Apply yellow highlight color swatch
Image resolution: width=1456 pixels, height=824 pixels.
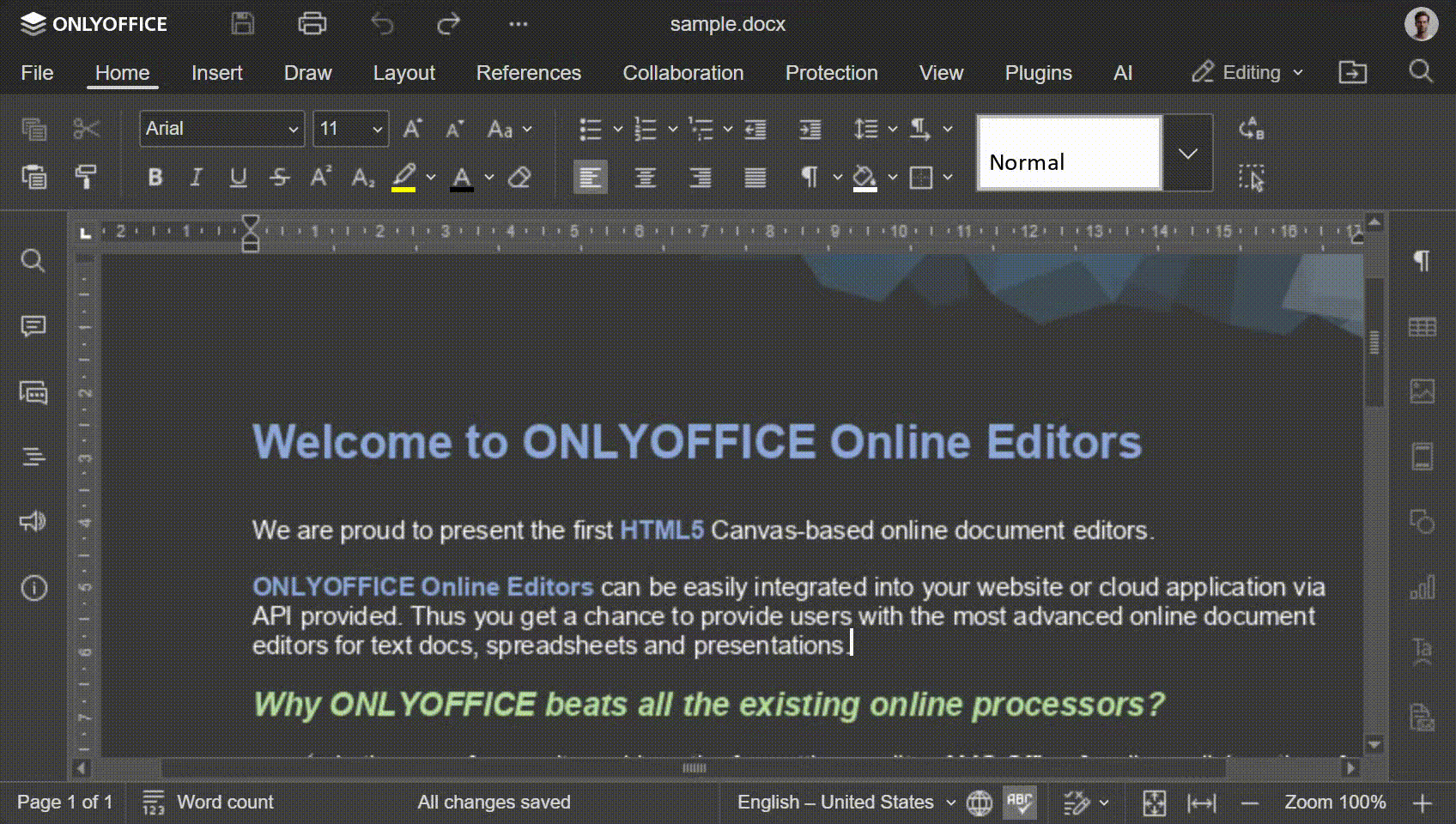coord(403,178)
